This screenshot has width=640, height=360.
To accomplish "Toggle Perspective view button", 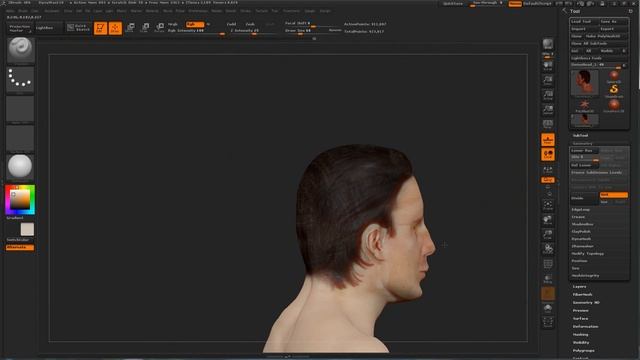I will click(x=548, y=124).
